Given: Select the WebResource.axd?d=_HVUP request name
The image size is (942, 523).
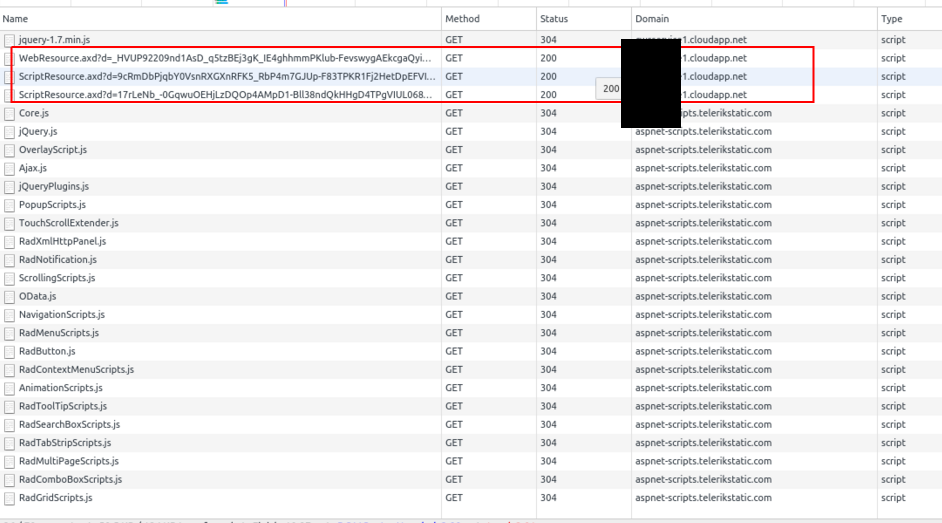Looking at the screenshot, I should pyautogui.click(x=225, y=58).
